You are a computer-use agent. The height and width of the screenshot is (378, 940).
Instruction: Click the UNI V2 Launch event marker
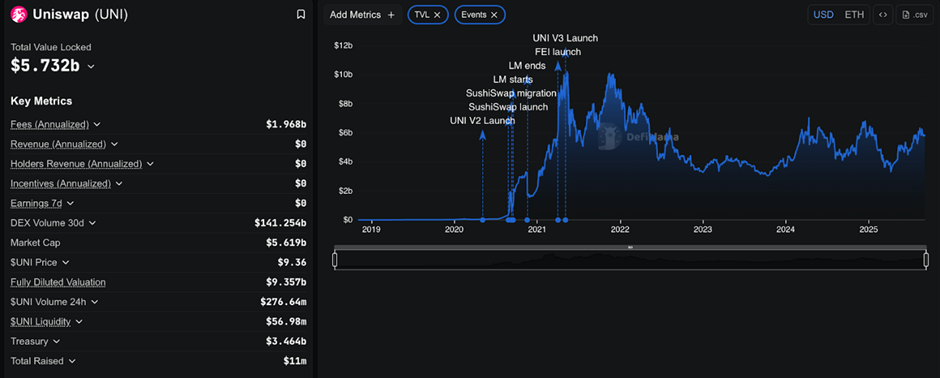tap(483, 220)
